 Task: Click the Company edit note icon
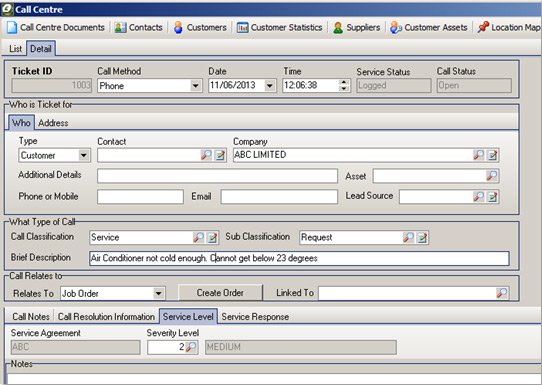pos(492,155)
